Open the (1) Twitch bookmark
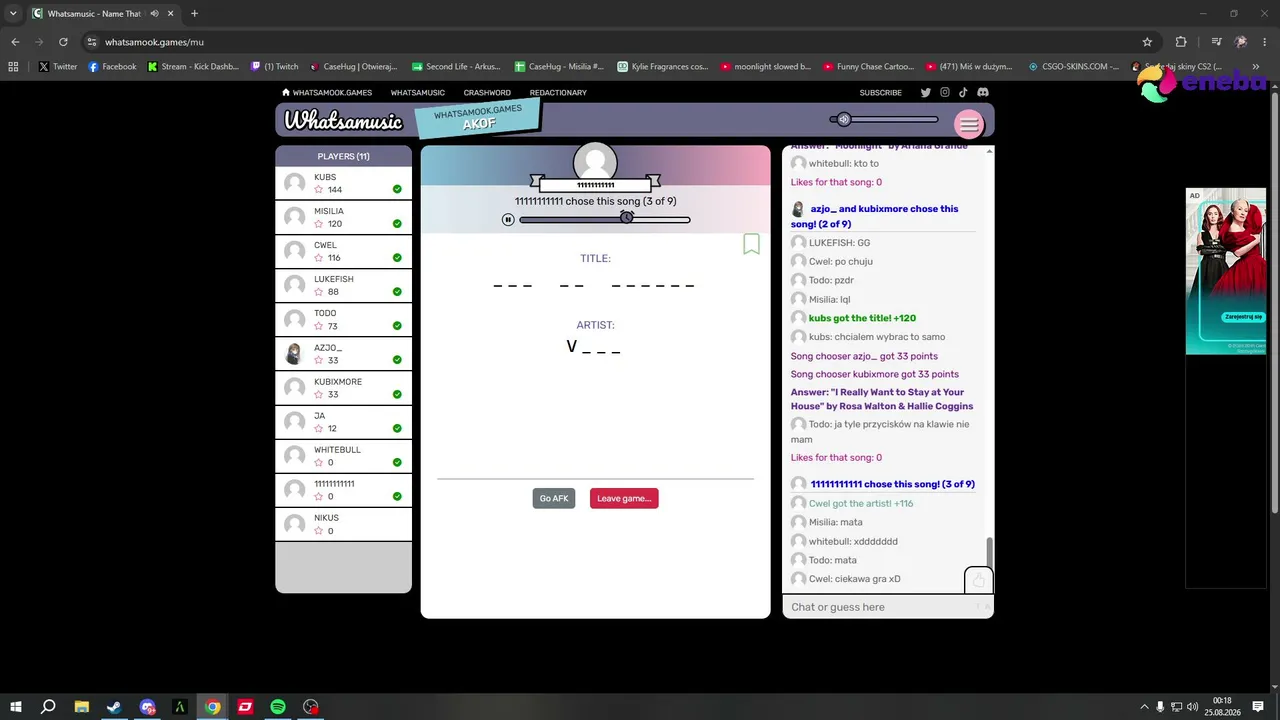The image size is (1280, 720). [x=274, y=67]
